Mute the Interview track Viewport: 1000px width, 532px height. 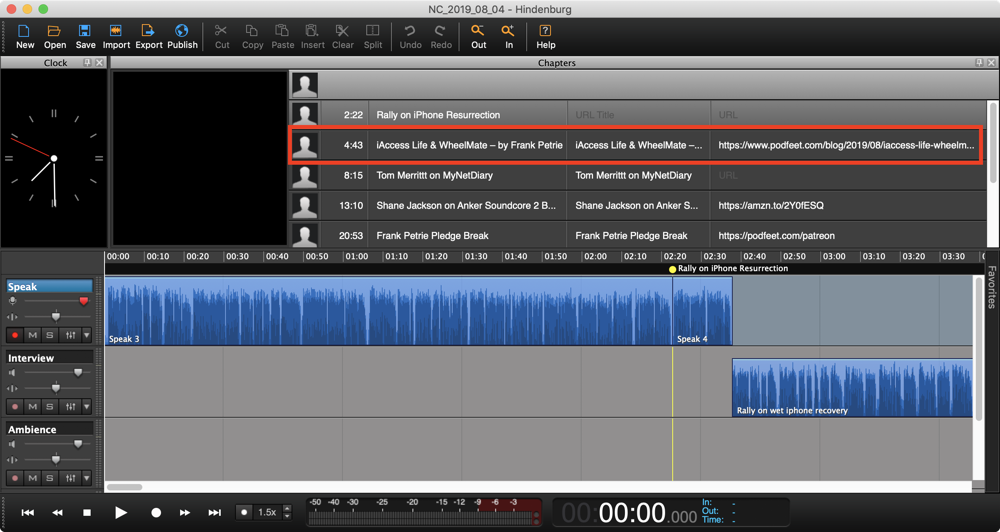tap(33, 407)
